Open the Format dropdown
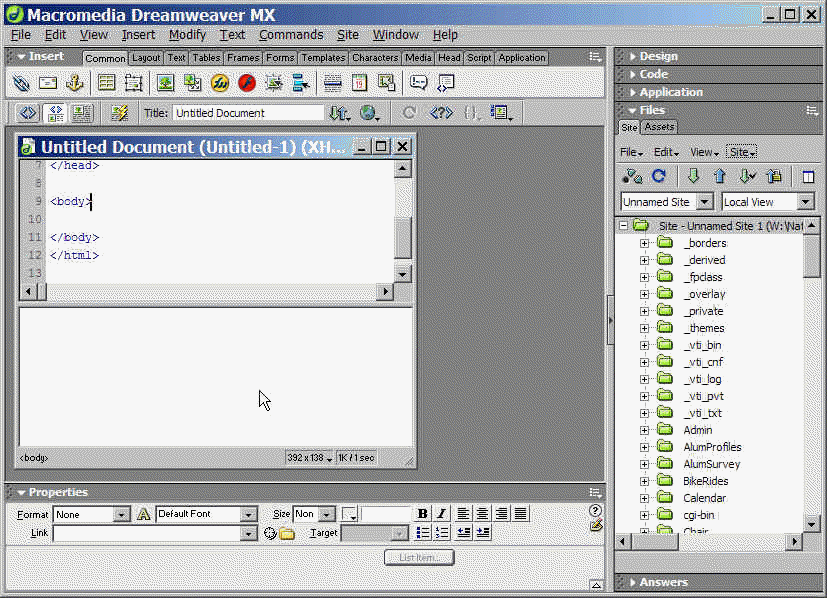Viewport: 827px width, 598px height. point(121,515)
